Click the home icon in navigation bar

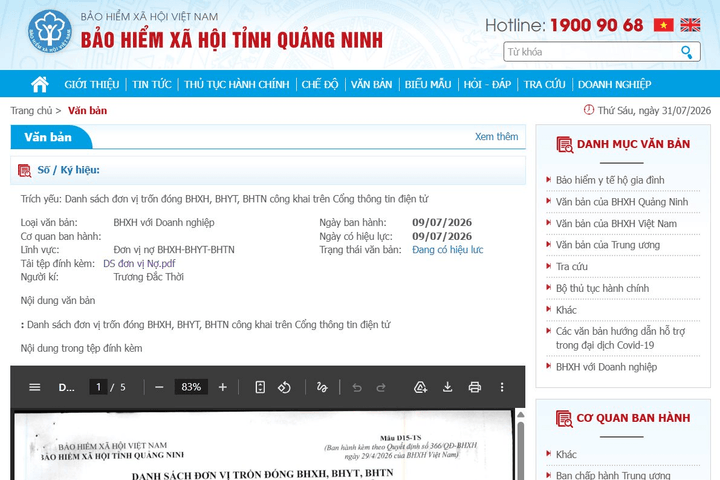coord(39,85)
